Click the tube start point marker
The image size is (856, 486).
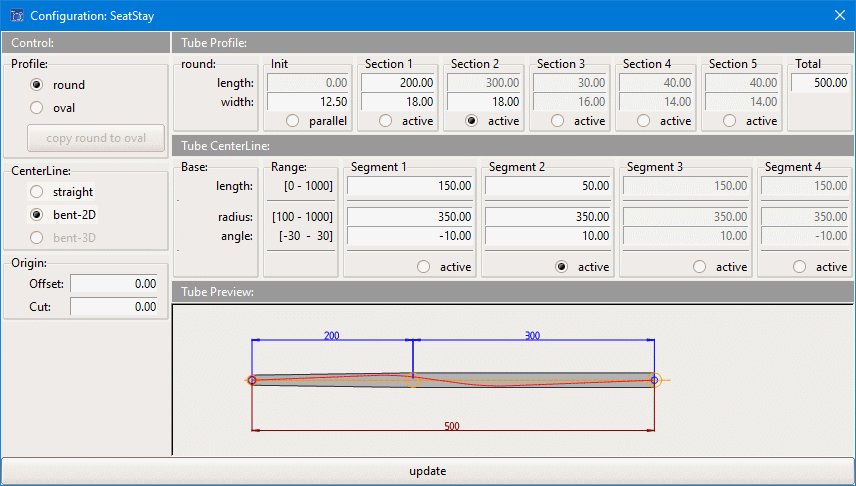coord(252,380)
